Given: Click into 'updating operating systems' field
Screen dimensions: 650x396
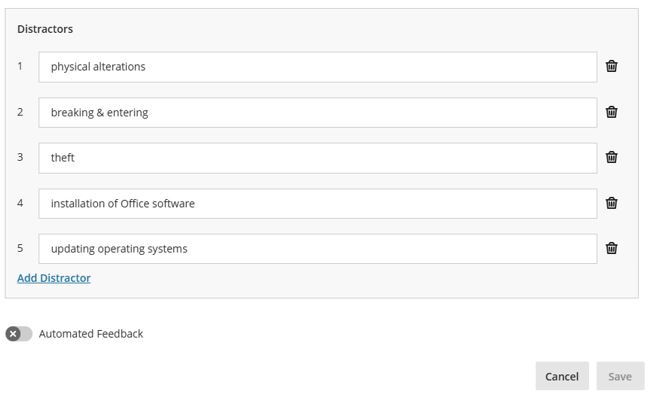Looking at the screenshot, I should pos(318,249).
